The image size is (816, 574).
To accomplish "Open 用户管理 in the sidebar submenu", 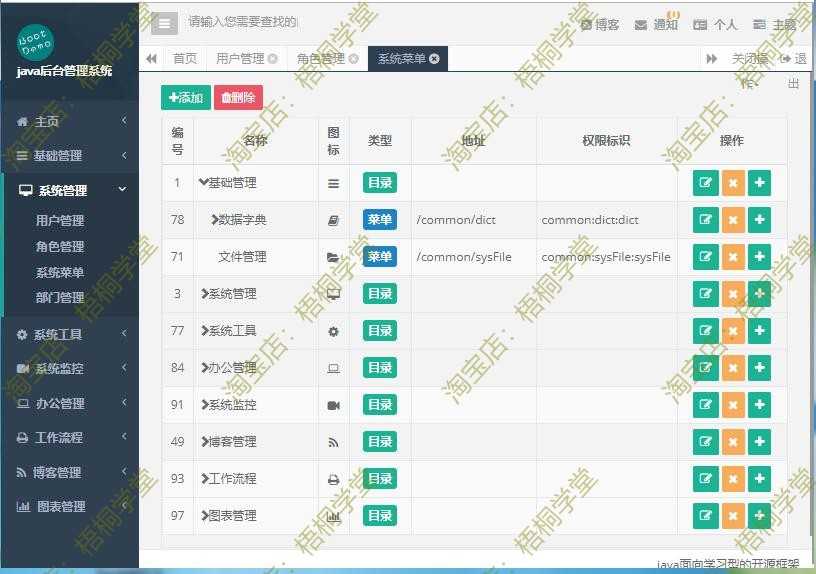I will (x=60, y=220).
